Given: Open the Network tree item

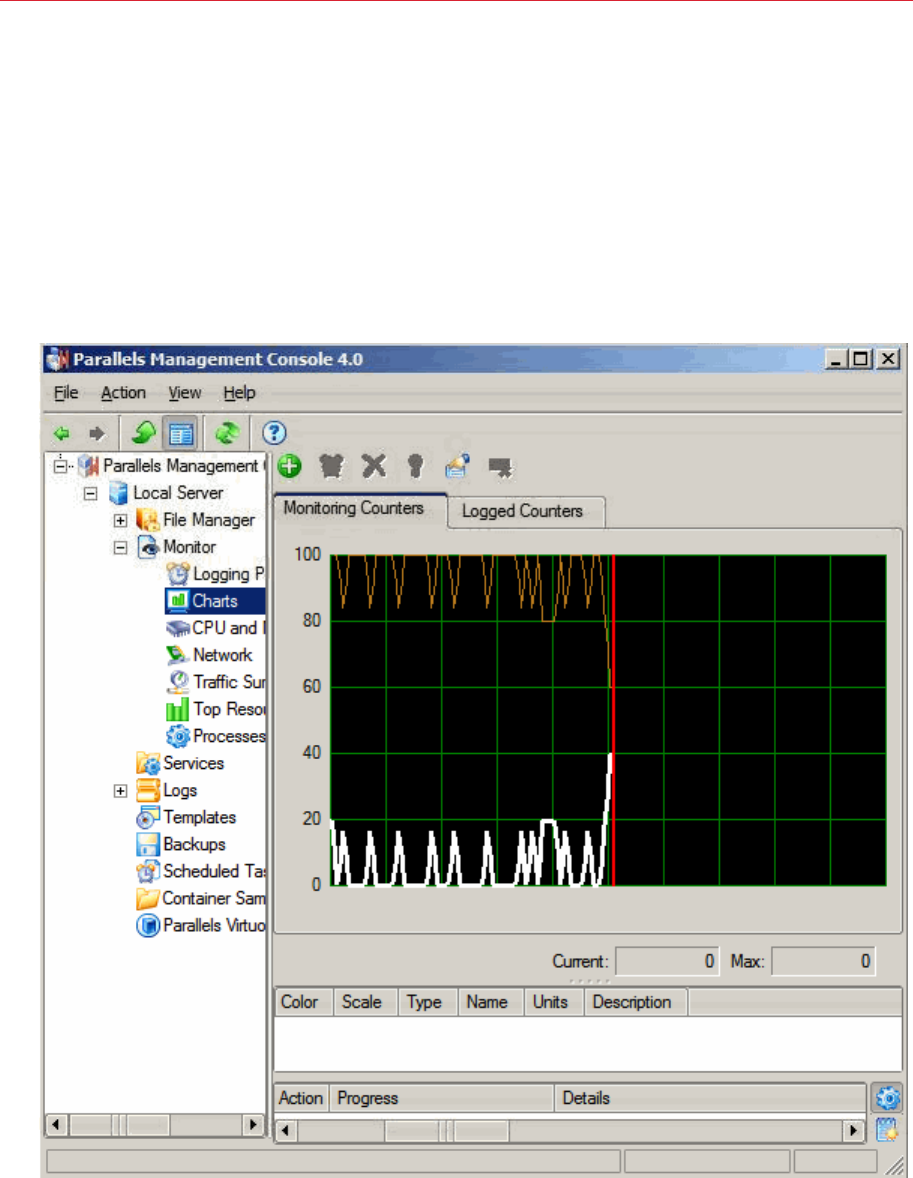Looking at the screenshot, I should tap(222, 655).
